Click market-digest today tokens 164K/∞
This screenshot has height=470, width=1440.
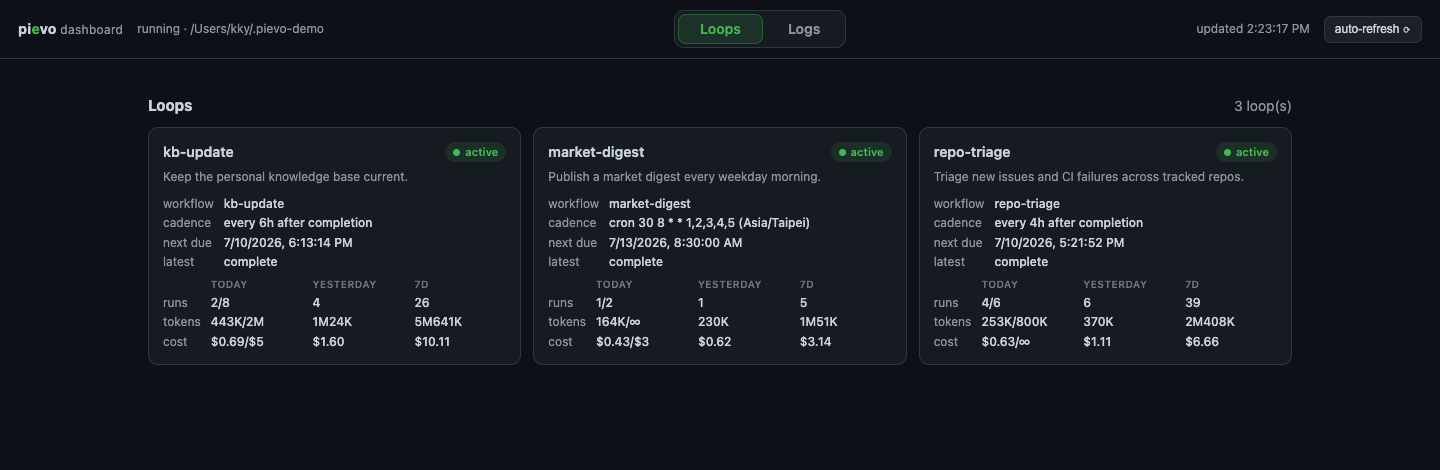click(x=618, y=322)
